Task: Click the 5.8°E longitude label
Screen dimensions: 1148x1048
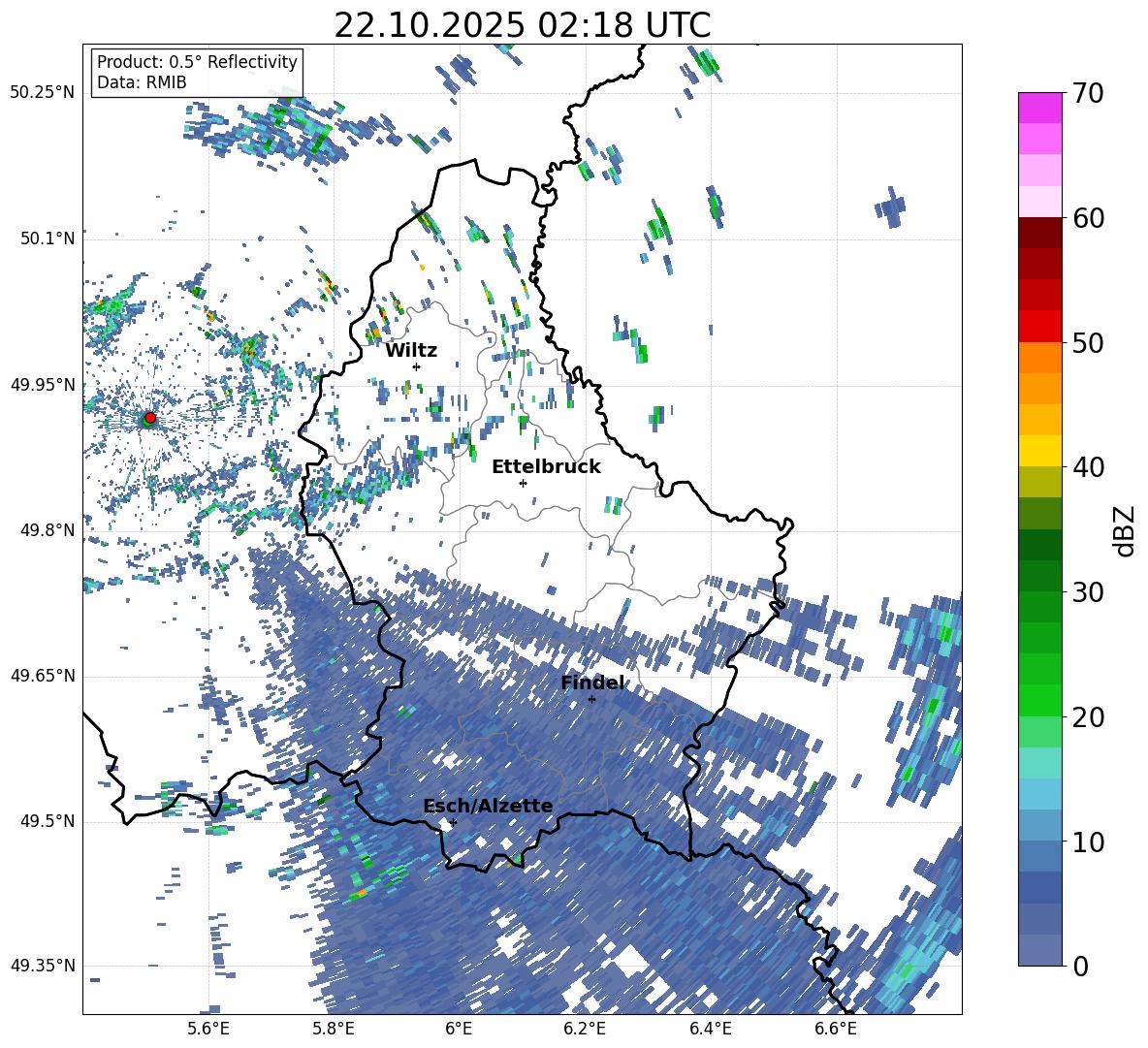Action: coord(334,1029)
